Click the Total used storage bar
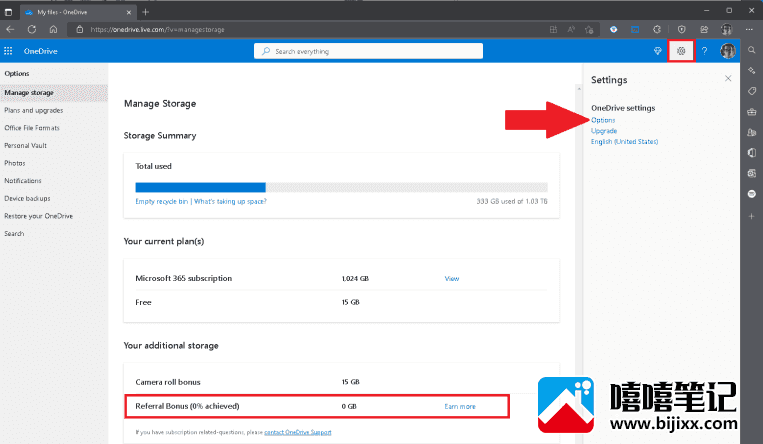The image size is (763, 444). pyautogui.click(x=341, y=187)
